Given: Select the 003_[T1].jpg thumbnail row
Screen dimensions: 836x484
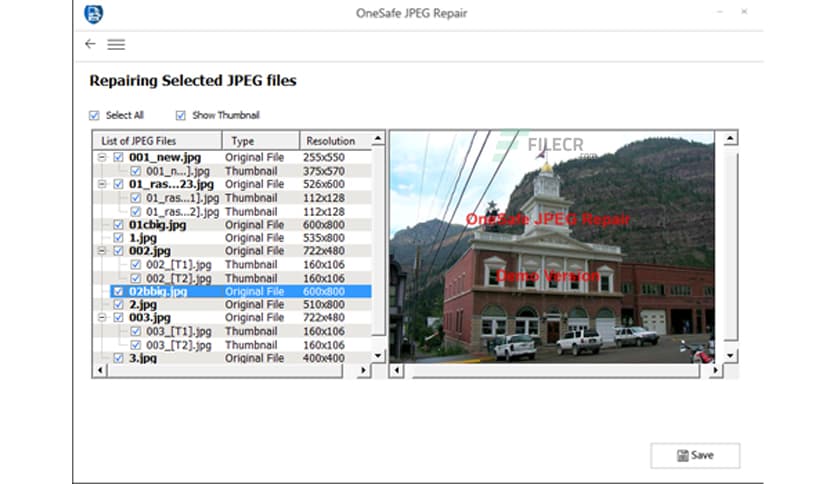Looking at the screenshot, I should coord(232,332).
